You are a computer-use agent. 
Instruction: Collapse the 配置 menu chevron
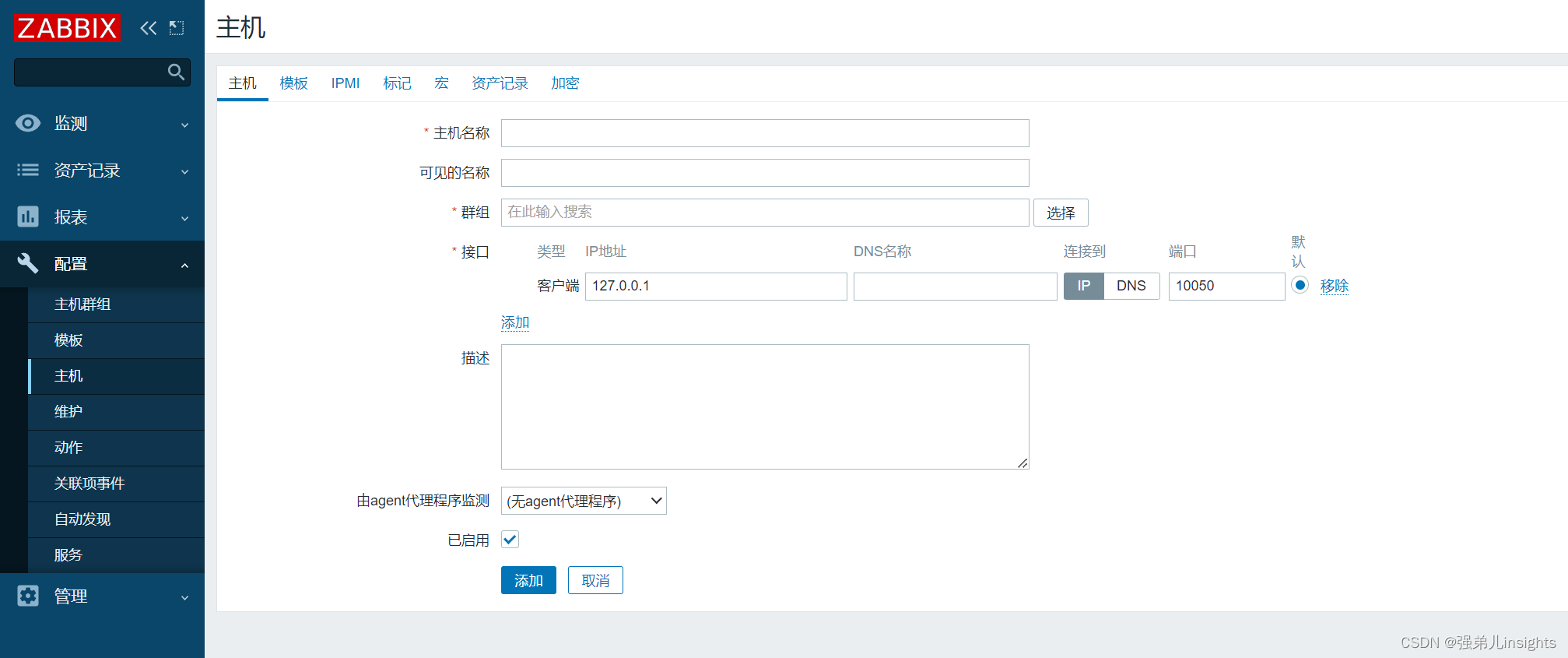[185, 265]
